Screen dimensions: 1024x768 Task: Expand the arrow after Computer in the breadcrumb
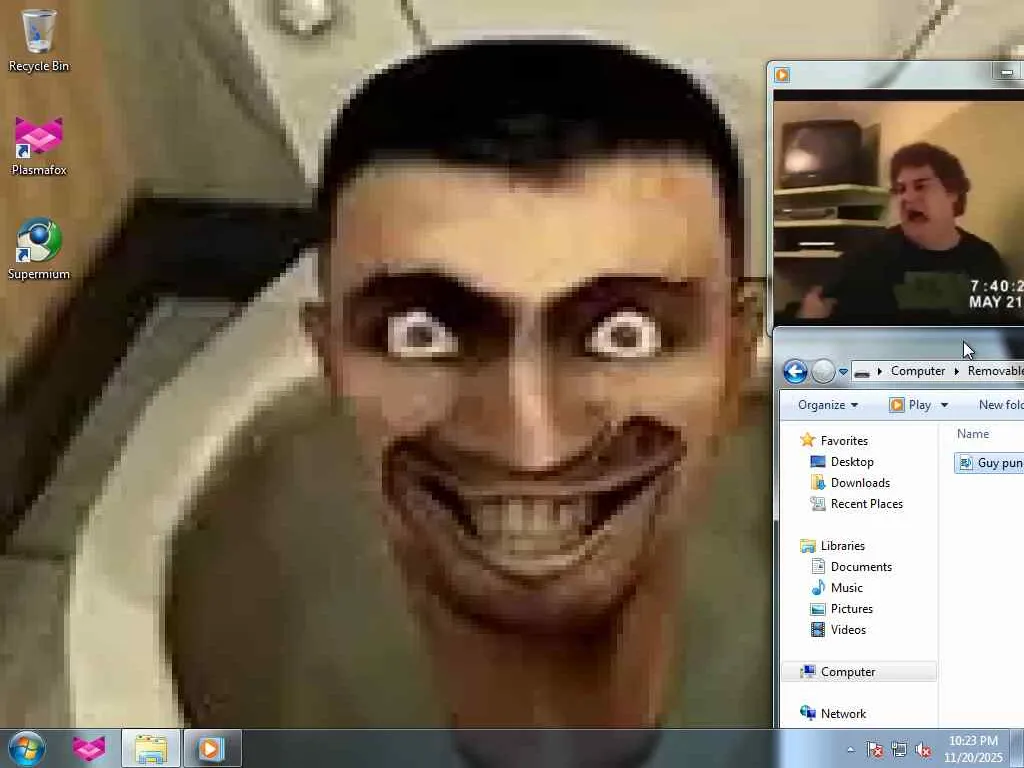pyautogui.click(x=957, y=371)
